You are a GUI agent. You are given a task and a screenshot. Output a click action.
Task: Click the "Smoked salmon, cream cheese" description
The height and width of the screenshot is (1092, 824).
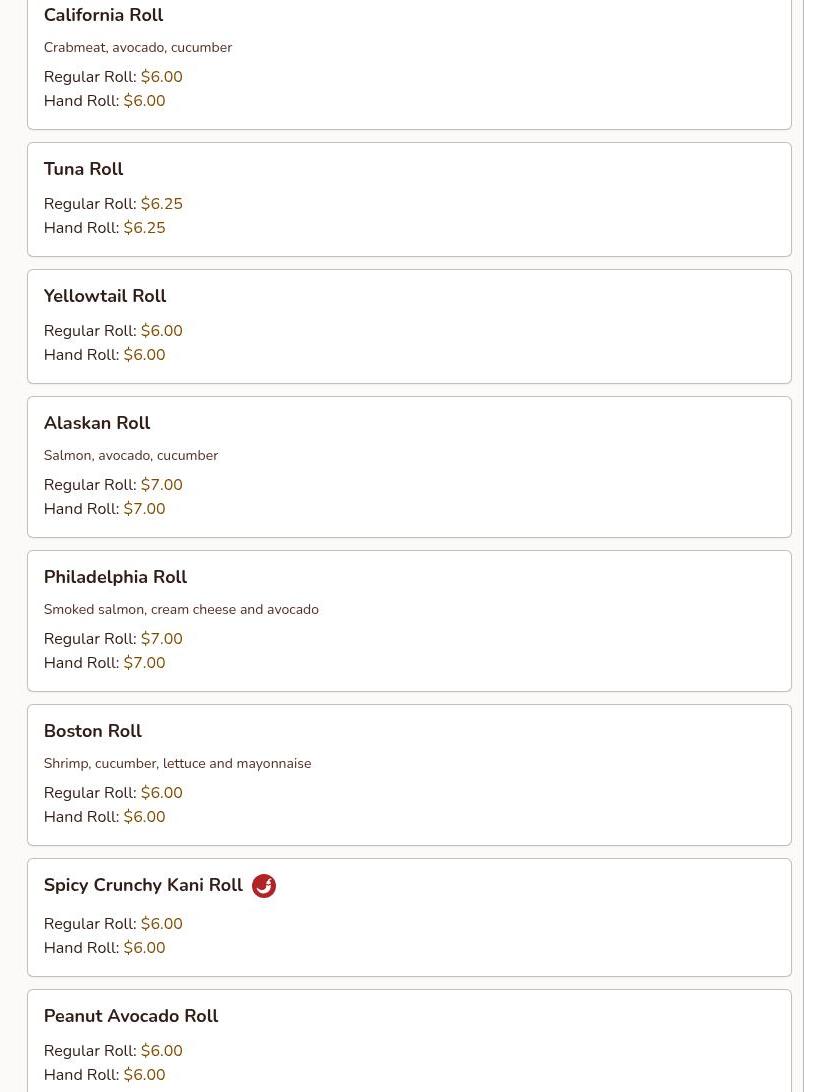coord(181,609)
